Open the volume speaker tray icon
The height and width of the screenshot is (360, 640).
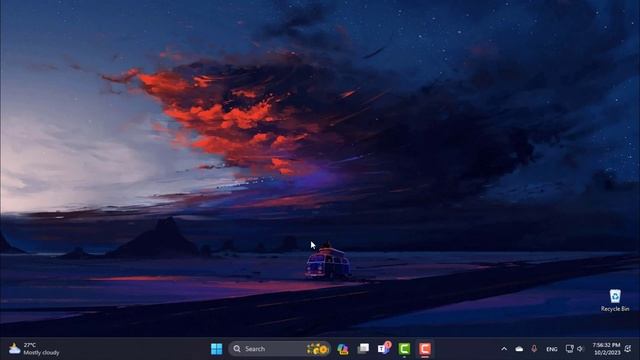580,349
